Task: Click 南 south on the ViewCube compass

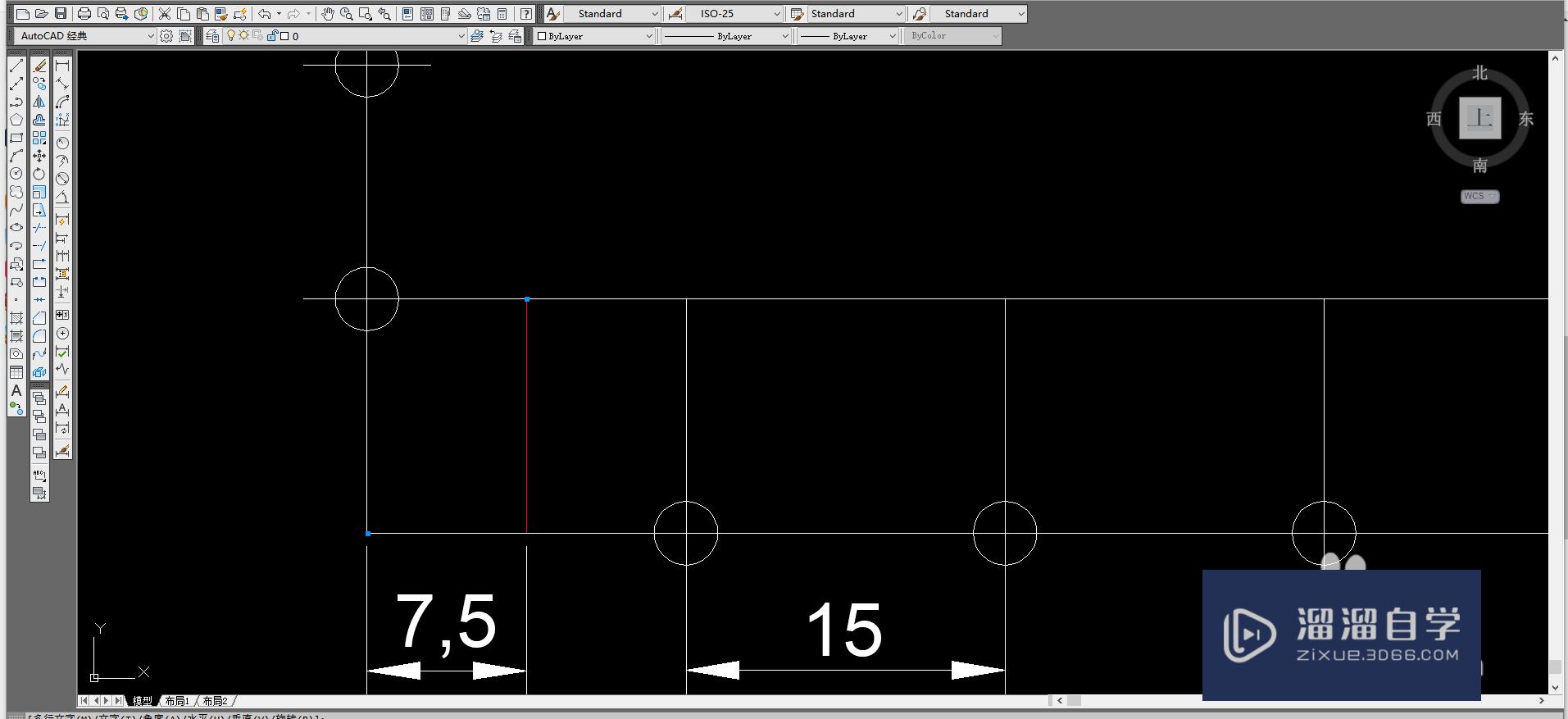Action: (x=1479, y=166)
